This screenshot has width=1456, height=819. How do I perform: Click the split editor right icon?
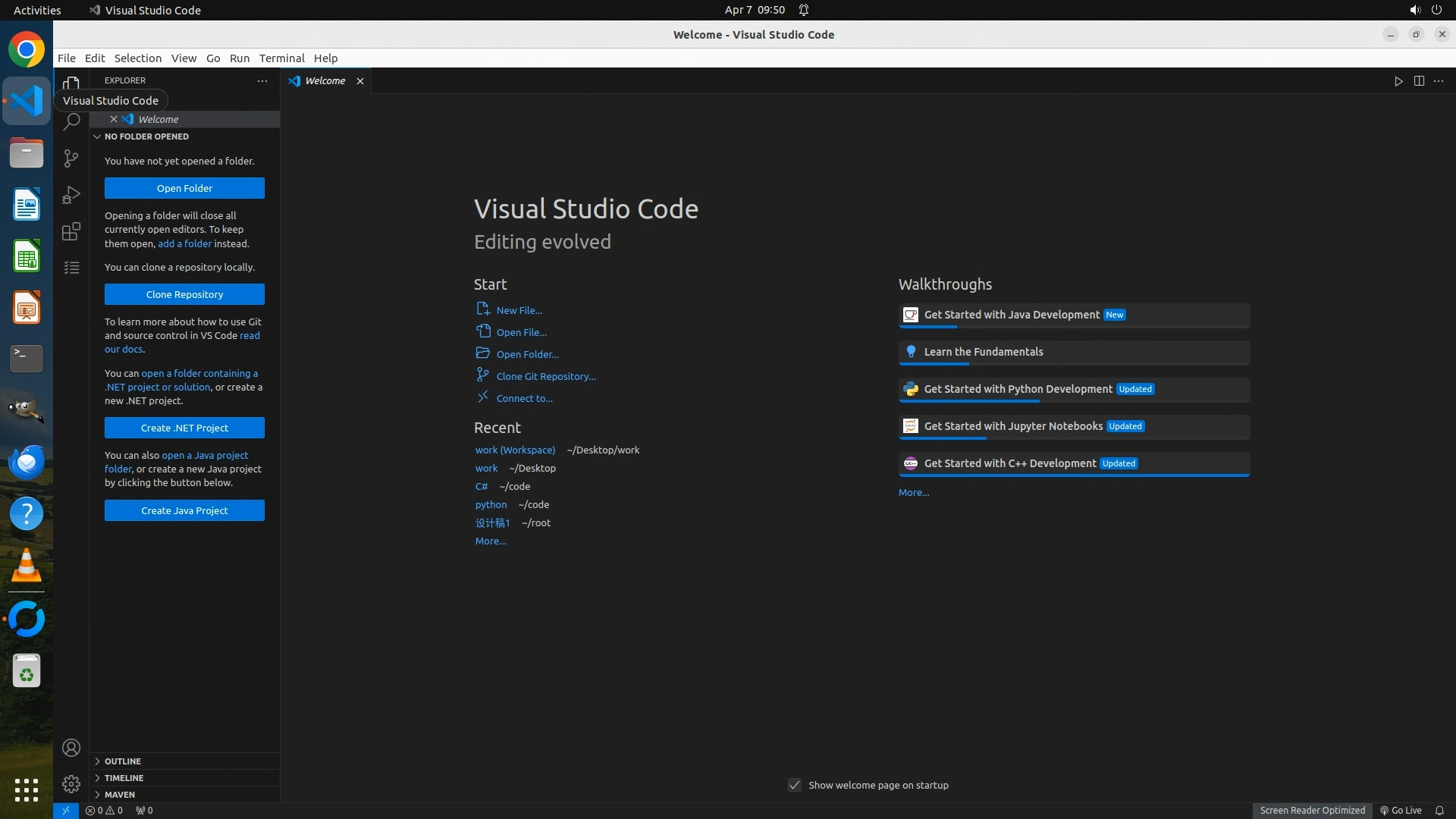point(1419,81)
